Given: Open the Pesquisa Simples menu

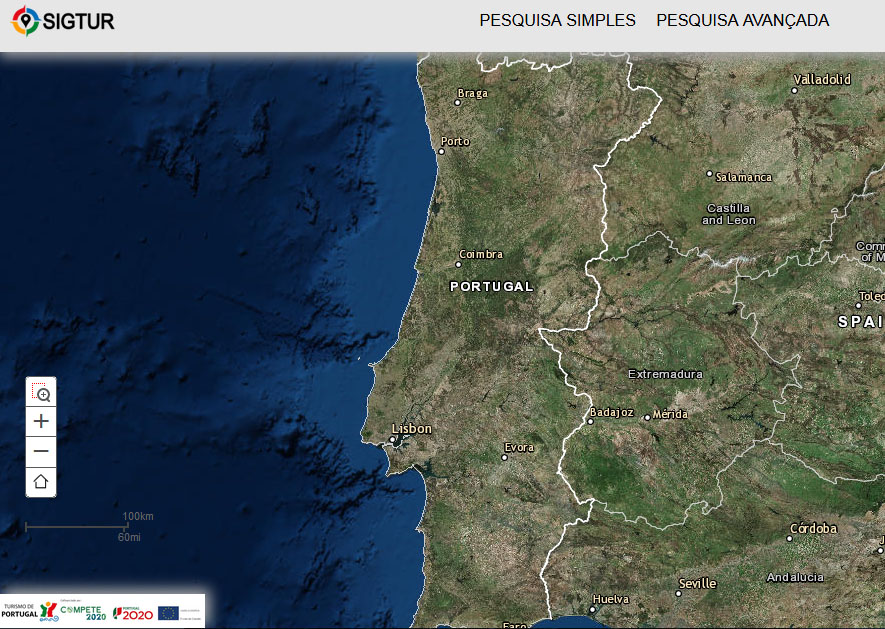Looking at the screenshot, I should pos(557,20).
